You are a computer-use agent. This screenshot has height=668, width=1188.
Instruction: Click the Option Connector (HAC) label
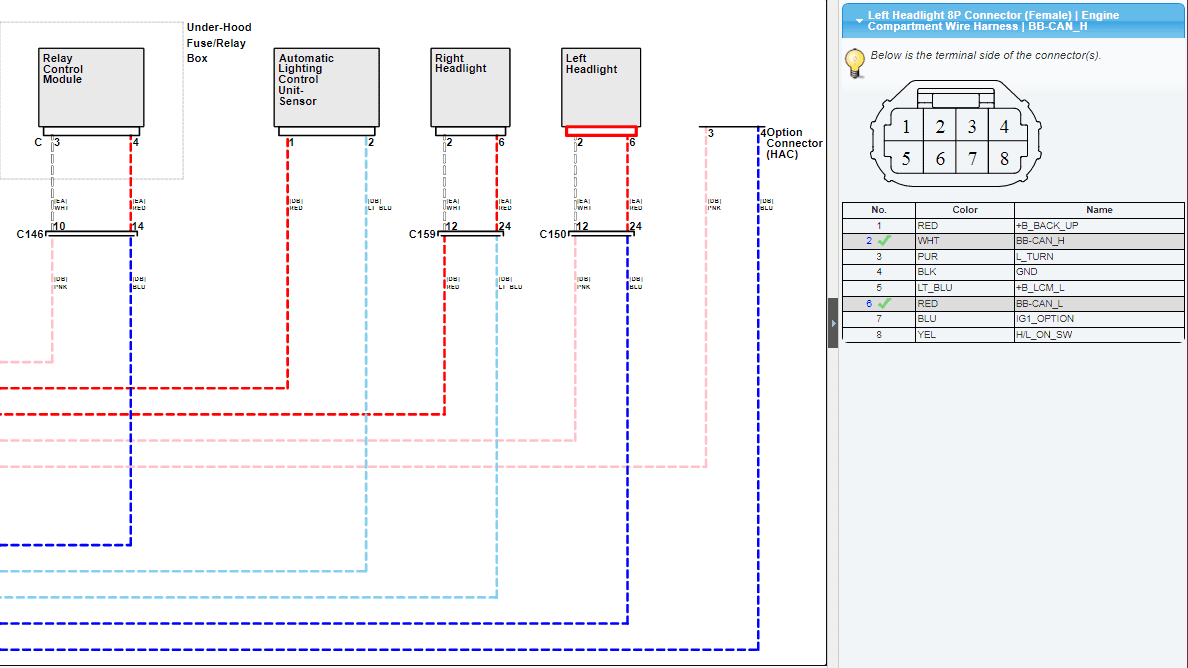tap(794, 143)
